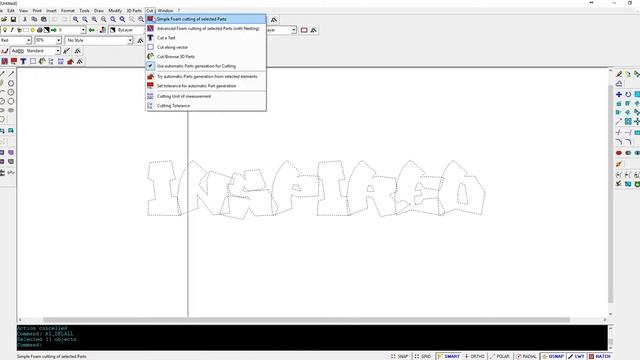Viewport: 640px width, 360px height.
Task: Toggle SNAP in status bar
Action: [399, 356]
